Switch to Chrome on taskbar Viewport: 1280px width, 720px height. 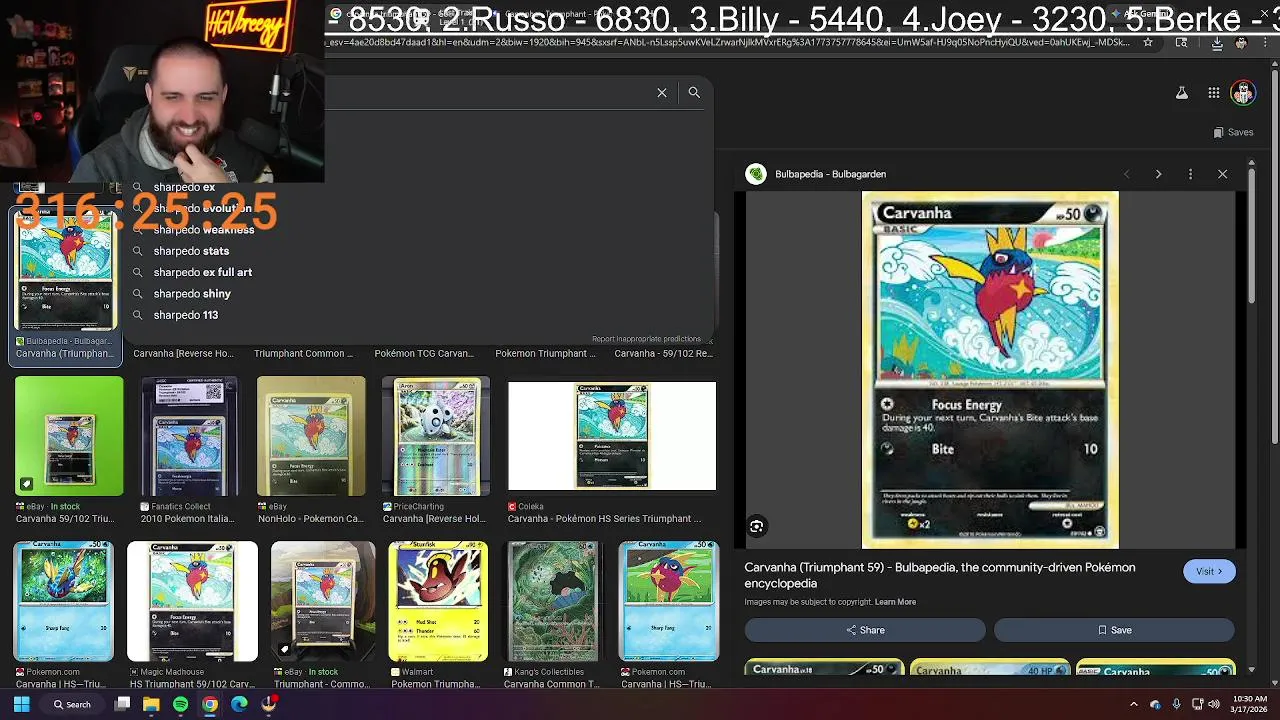[210, 704]
